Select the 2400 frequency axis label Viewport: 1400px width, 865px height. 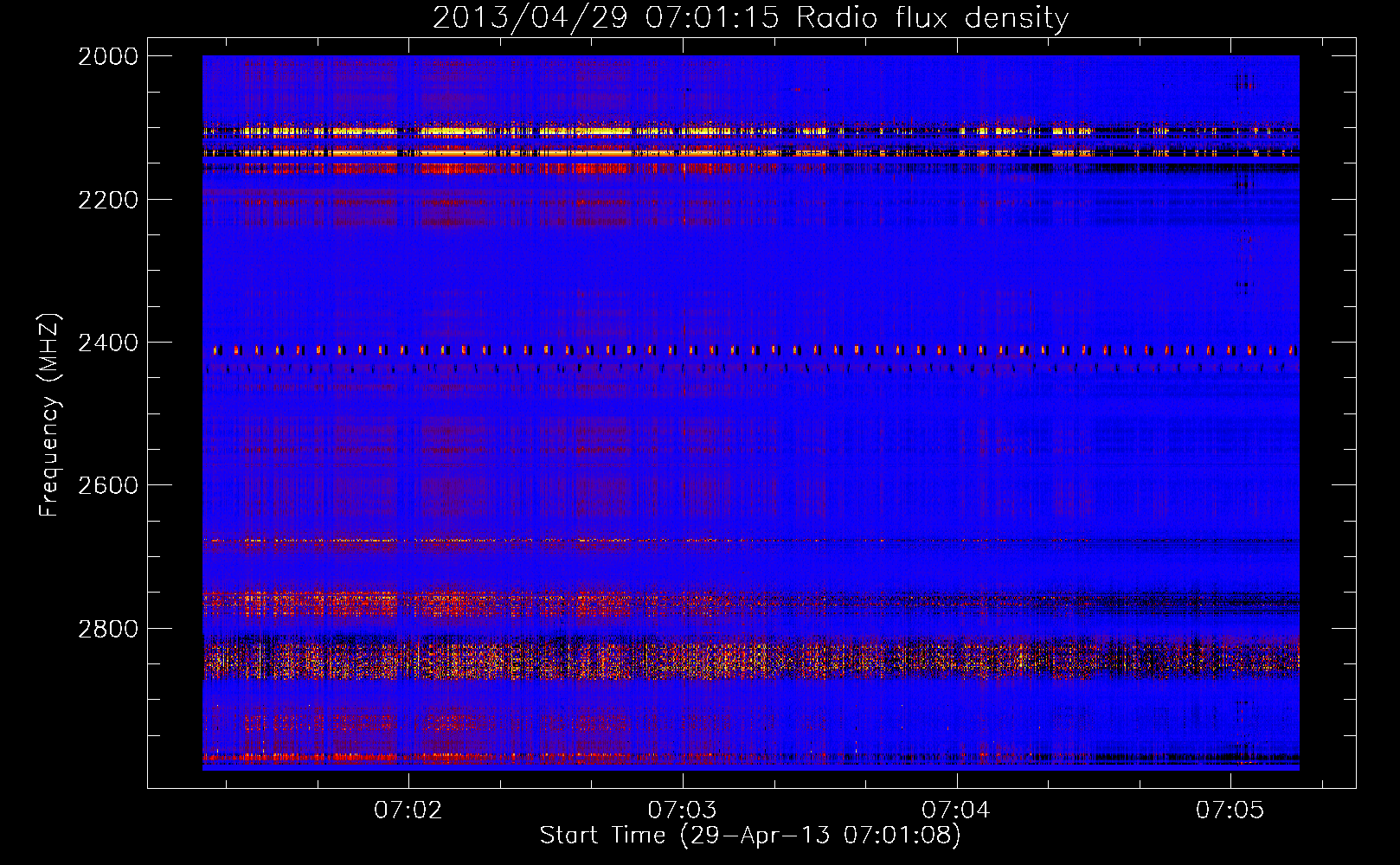[108, 343]
